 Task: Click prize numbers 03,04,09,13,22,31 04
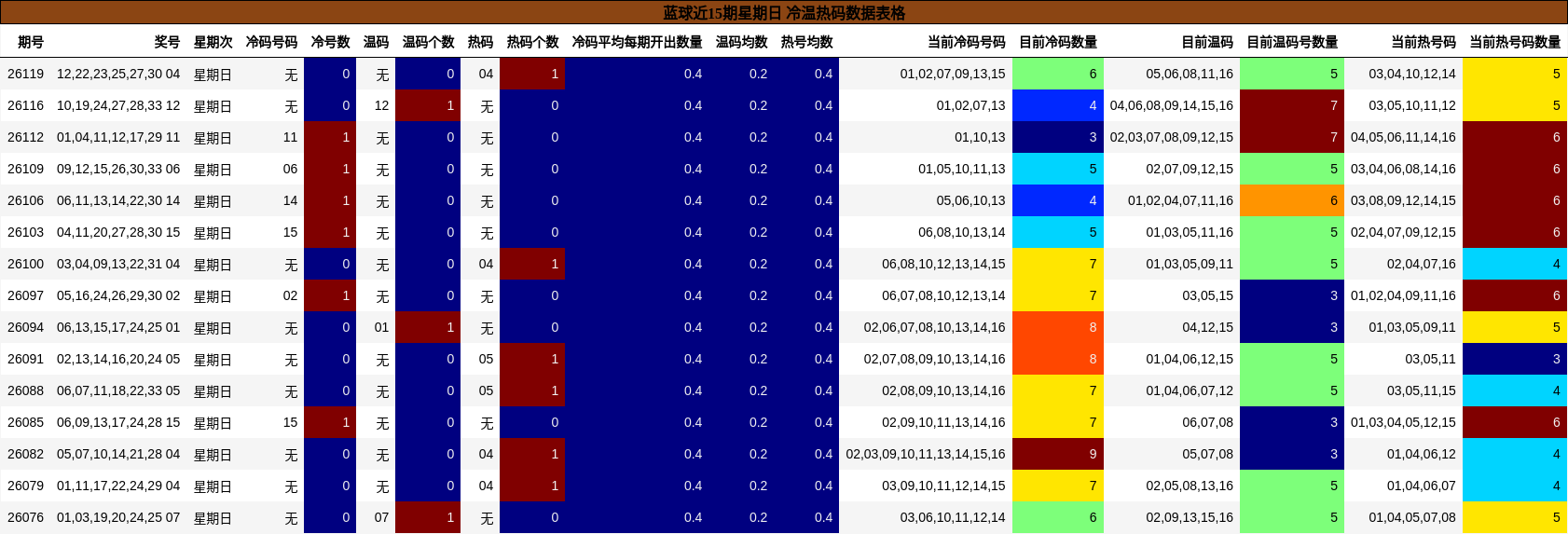tap(118, 264)
